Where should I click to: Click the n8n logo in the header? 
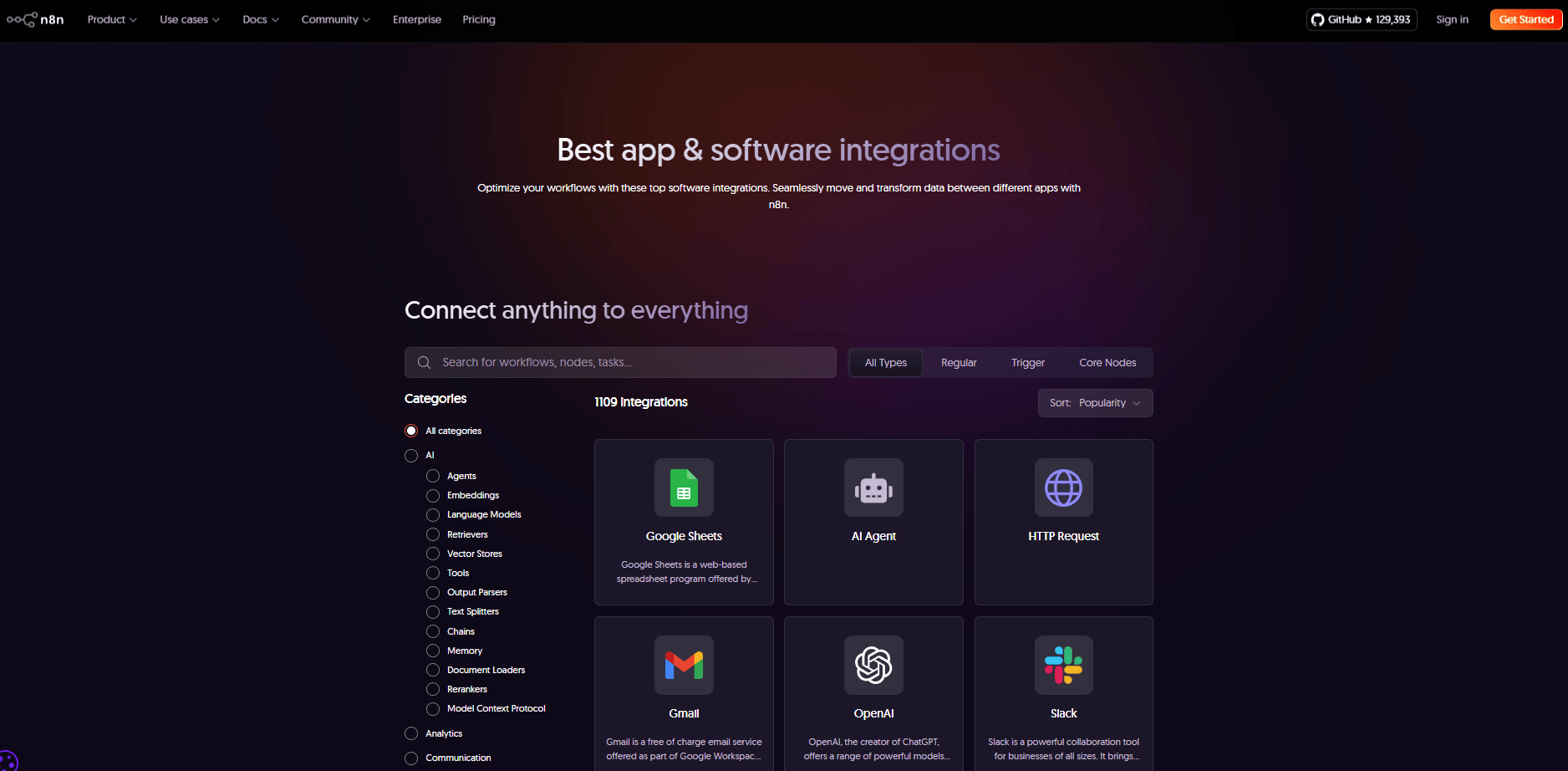[x=35, y=19]
